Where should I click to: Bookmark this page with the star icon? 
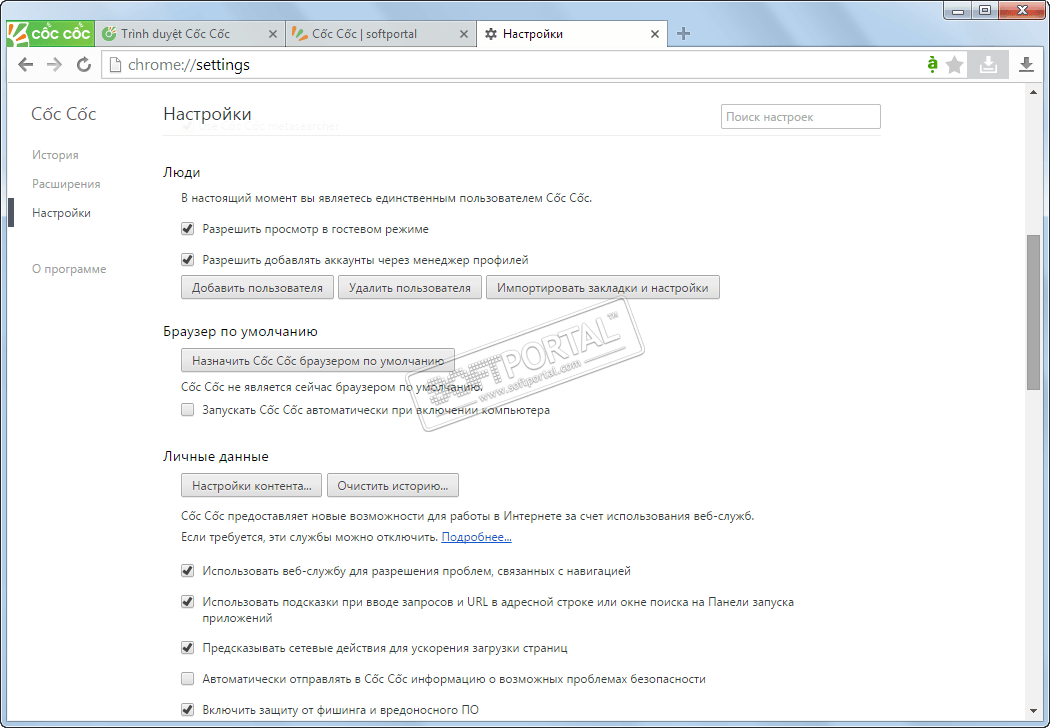955,65
